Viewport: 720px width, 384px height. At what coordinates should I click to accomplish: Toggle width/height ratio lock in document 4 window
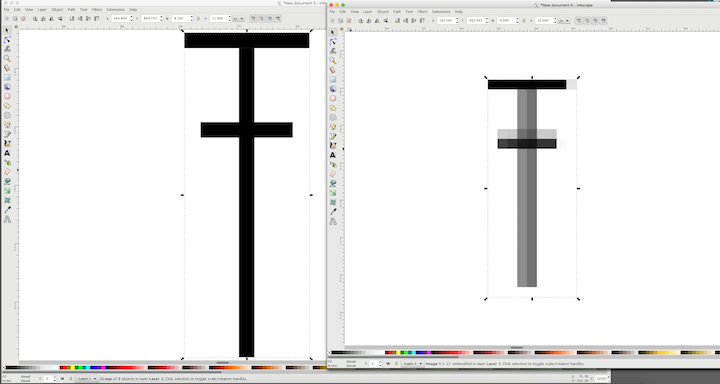click(x=523, y=20)
